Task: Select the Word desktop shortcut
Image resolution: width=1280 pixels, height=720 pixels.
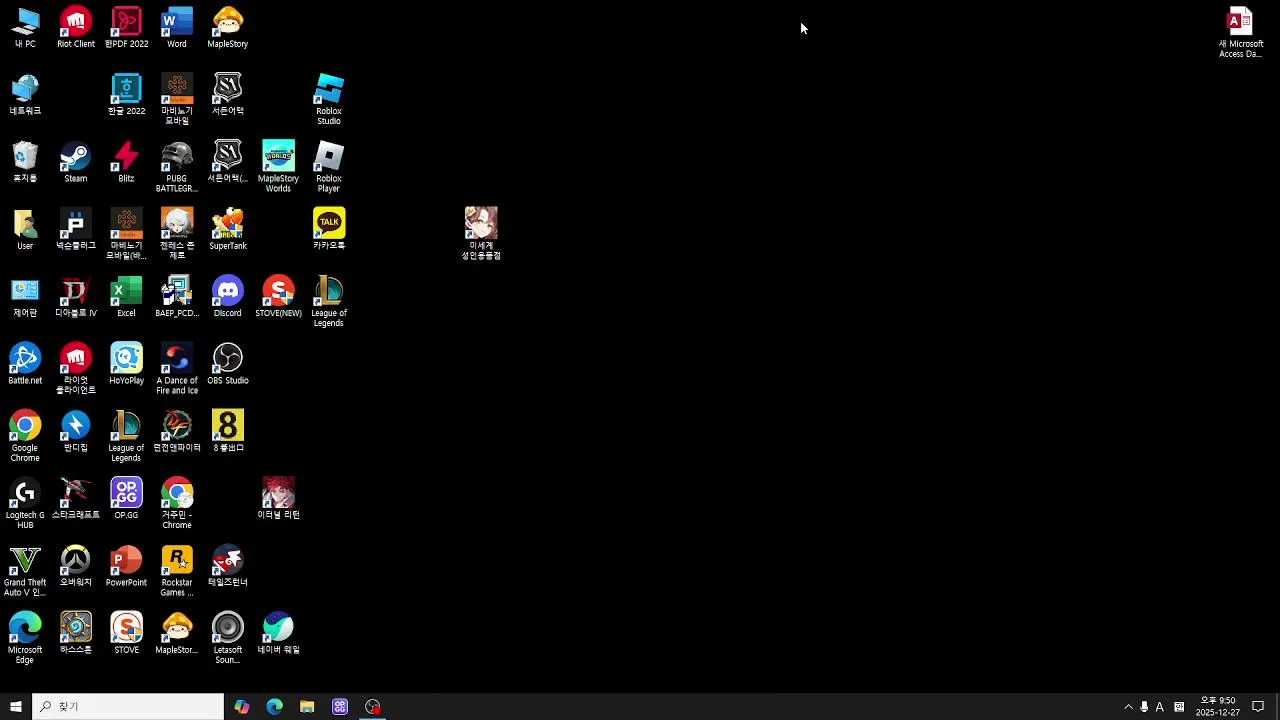Action: 177,28
